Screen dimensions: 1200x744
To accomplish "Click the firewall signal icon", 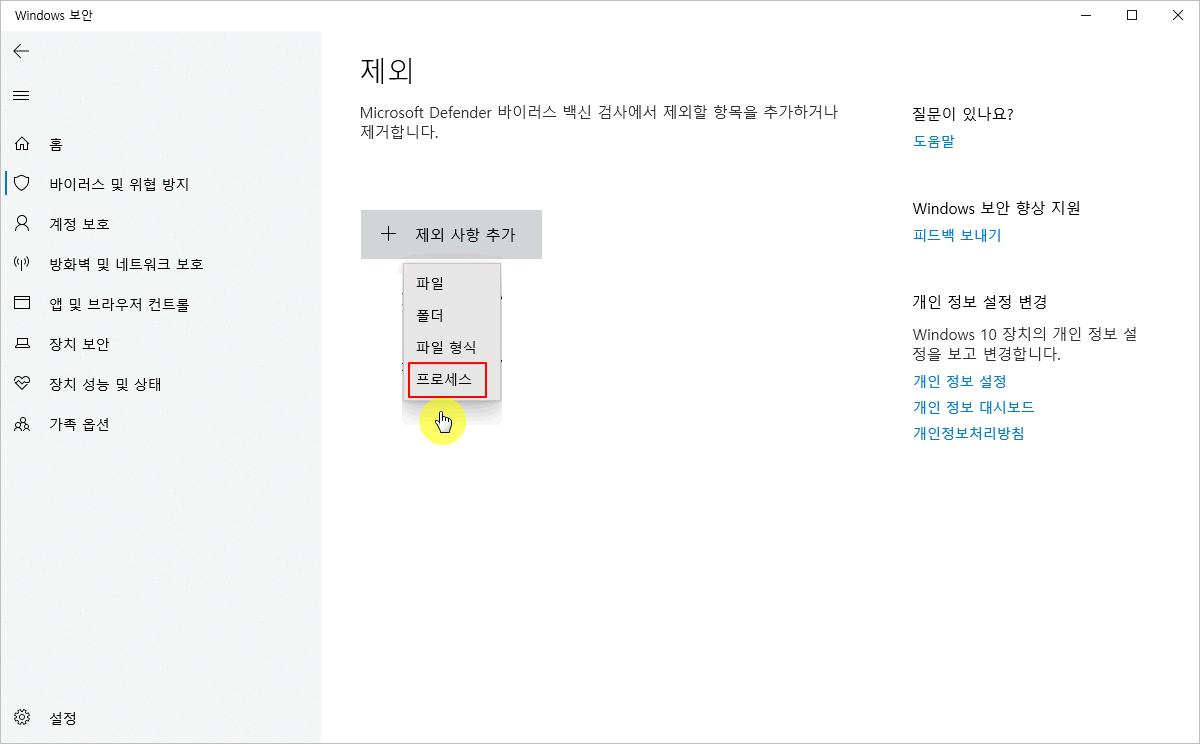I will [22, 264].
